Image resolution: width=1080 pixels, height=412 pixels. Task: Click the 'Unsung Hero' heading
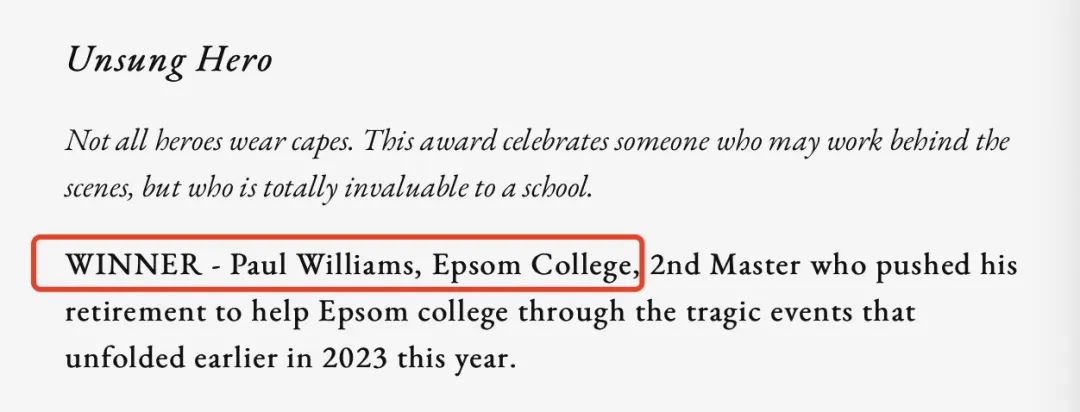pyautogui.click(x=169, y=61)
